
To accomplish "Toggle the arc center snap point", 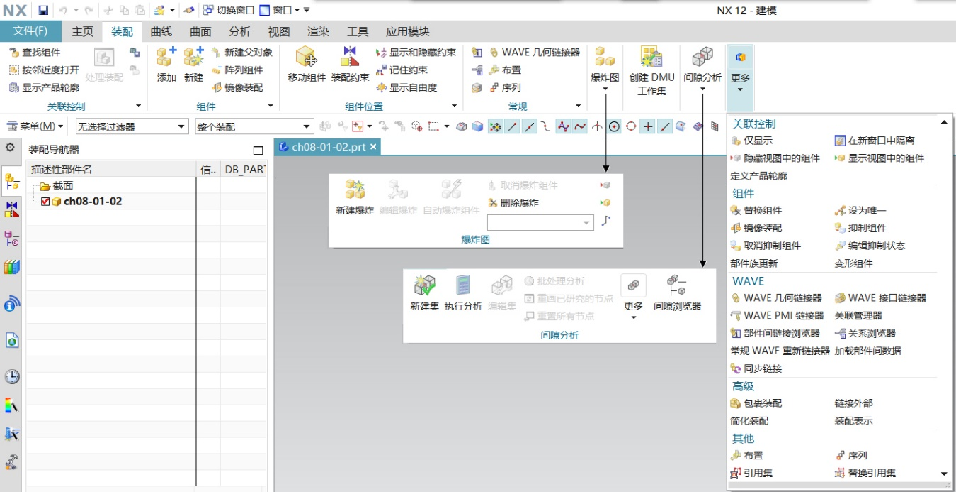I will 615,126.
